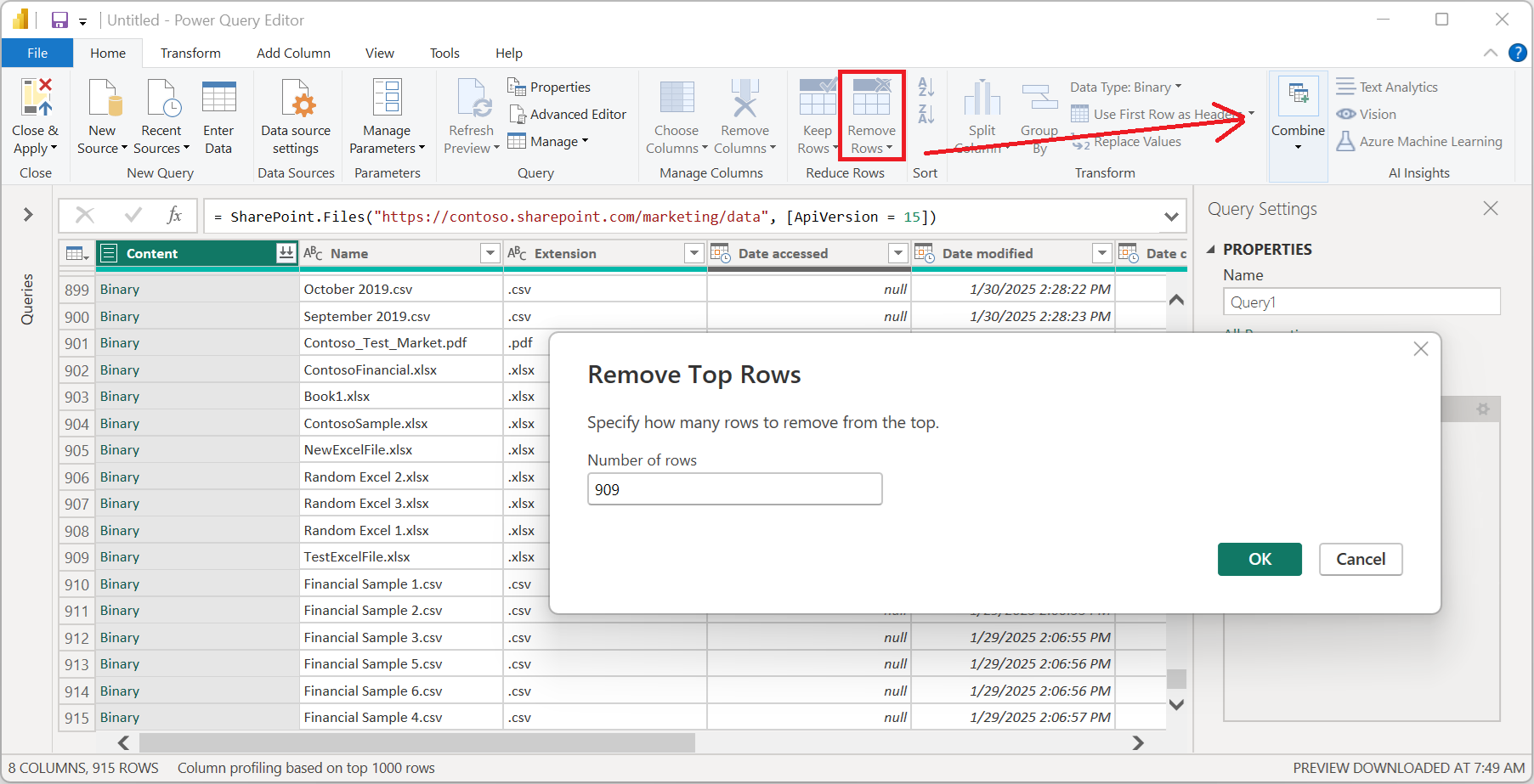Open Manage query dropdown
Image resolution: width=1534 pixels, height=784 pixels.
548,141
